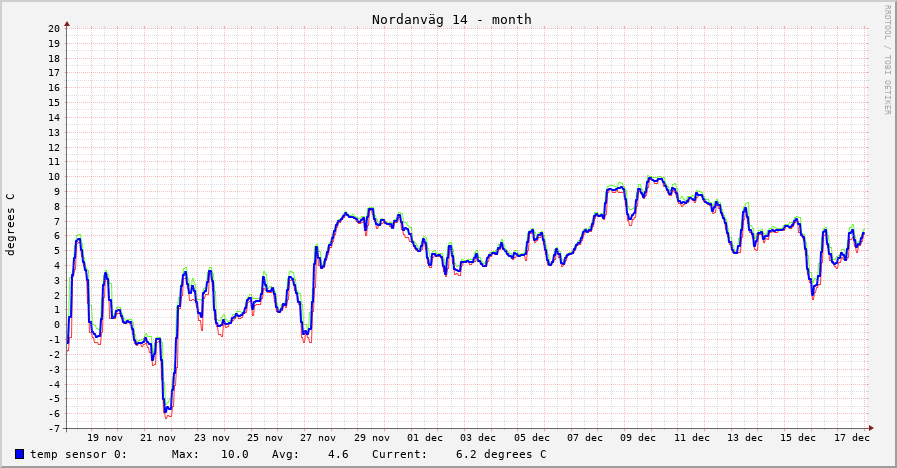Click the Max 10.0 value in legend
The height and width of the screenshot is (468, 897).
(x=234, y=454)
